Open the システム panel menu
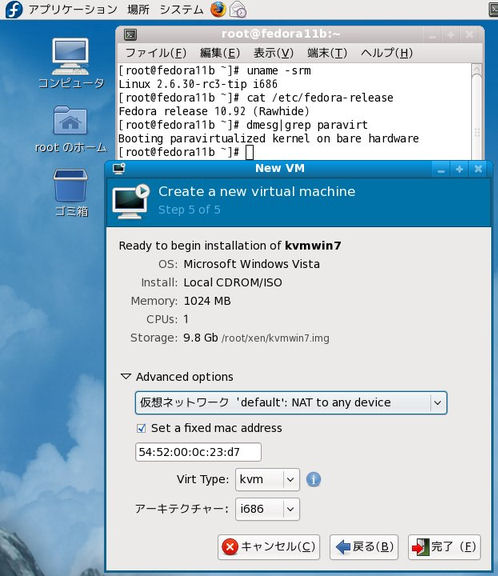 [181, 10]
